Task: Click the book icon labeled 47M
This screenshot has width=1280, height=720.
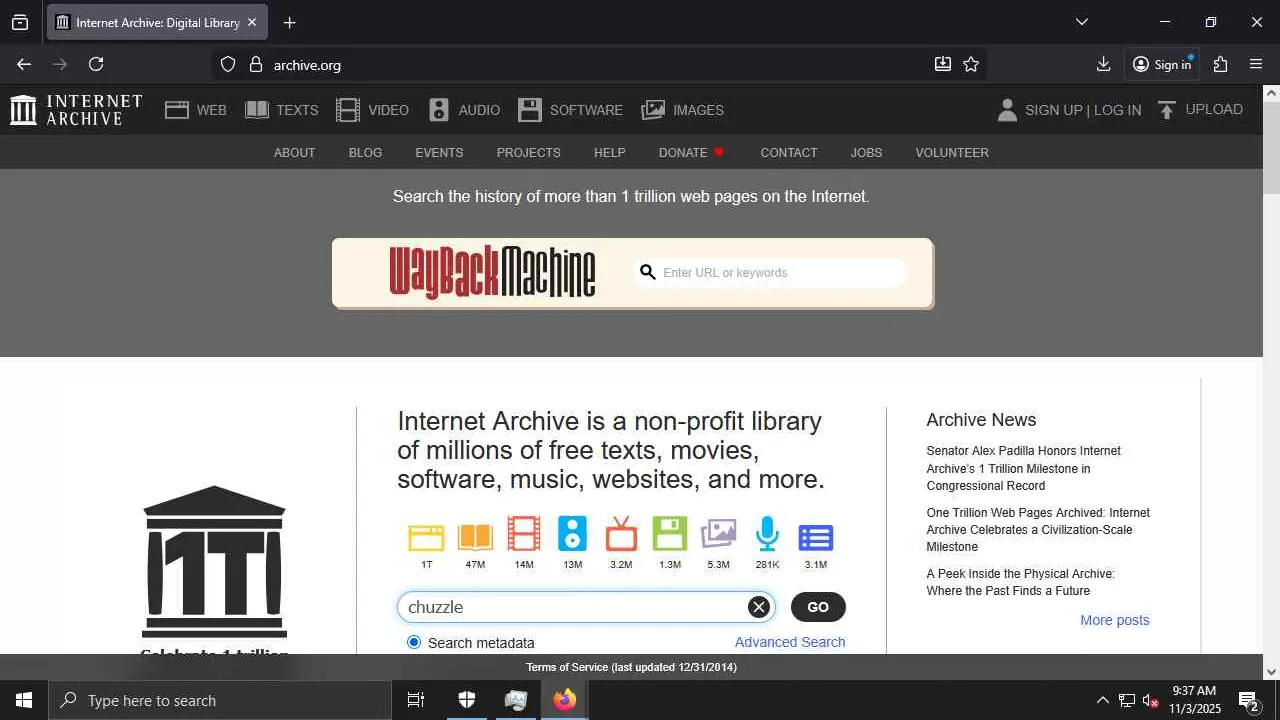Action: click(x=475, y=536)
